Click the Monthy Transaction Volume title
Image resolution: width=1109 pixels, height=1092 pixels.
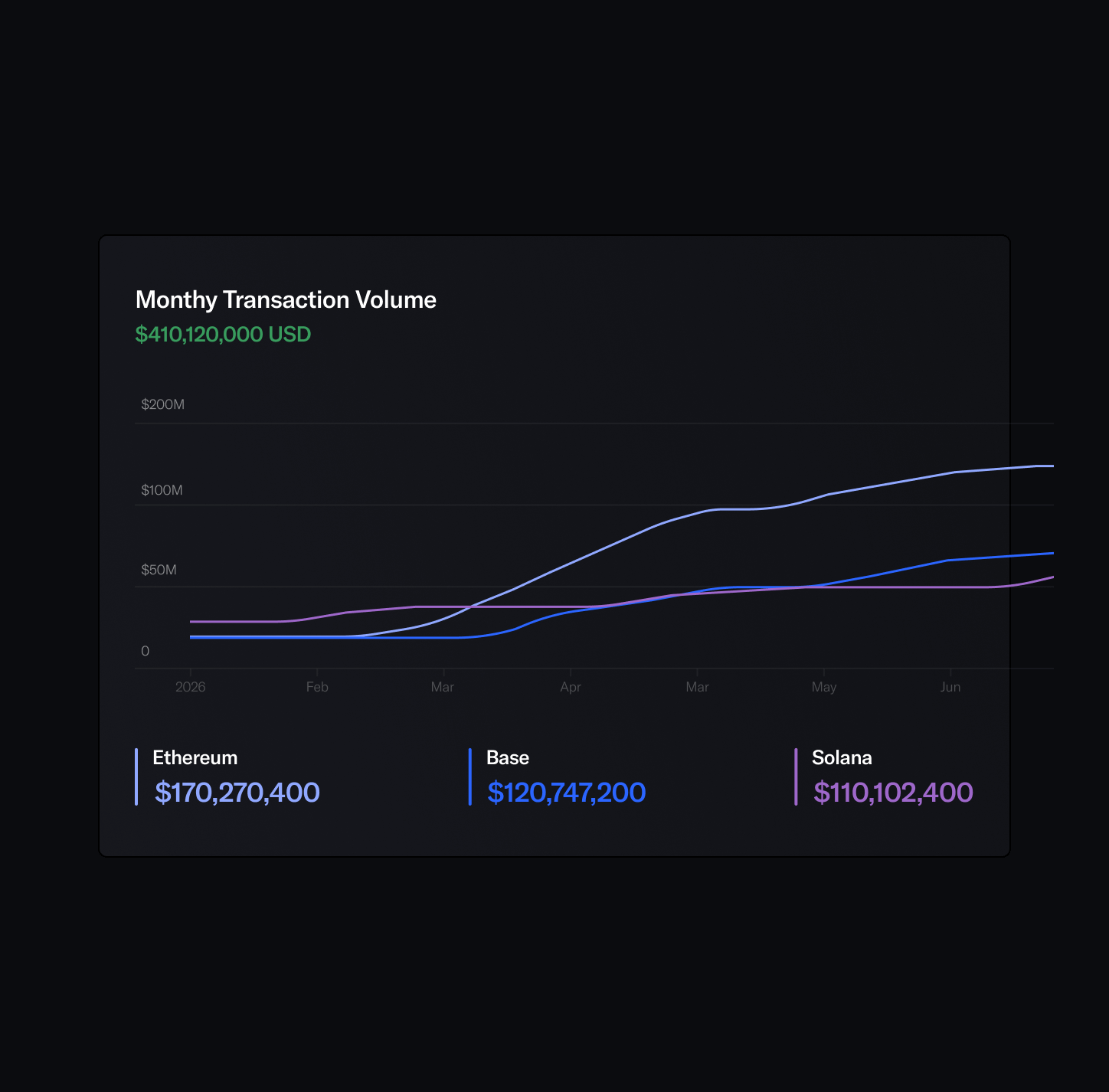(286, 299)
